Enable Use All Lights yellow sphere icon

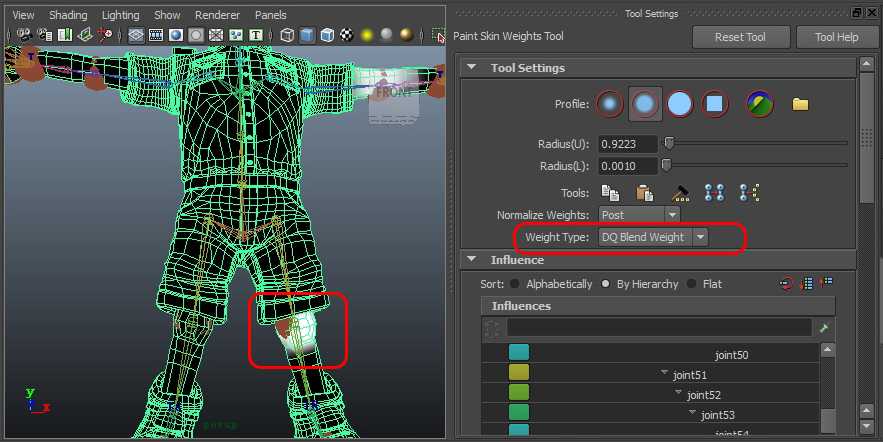[x=367, y=35]
